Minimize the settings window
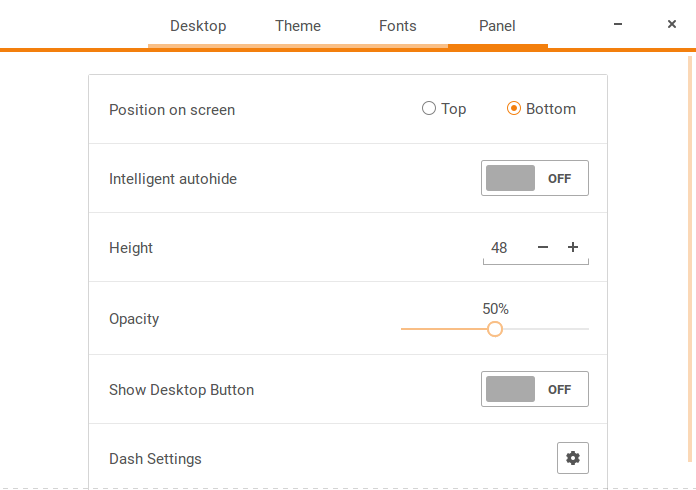Image resolution: width=696 pixels, height=490 pixels. coord(620,24)
